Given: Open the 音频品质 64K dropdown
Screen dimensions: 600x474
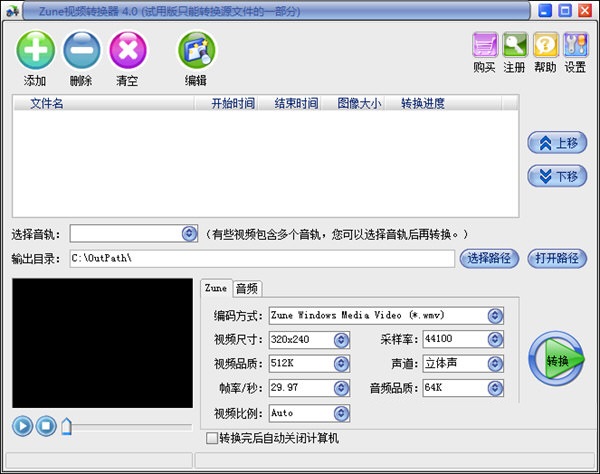Looking at the screenshot, I should [x=495, y=388].
